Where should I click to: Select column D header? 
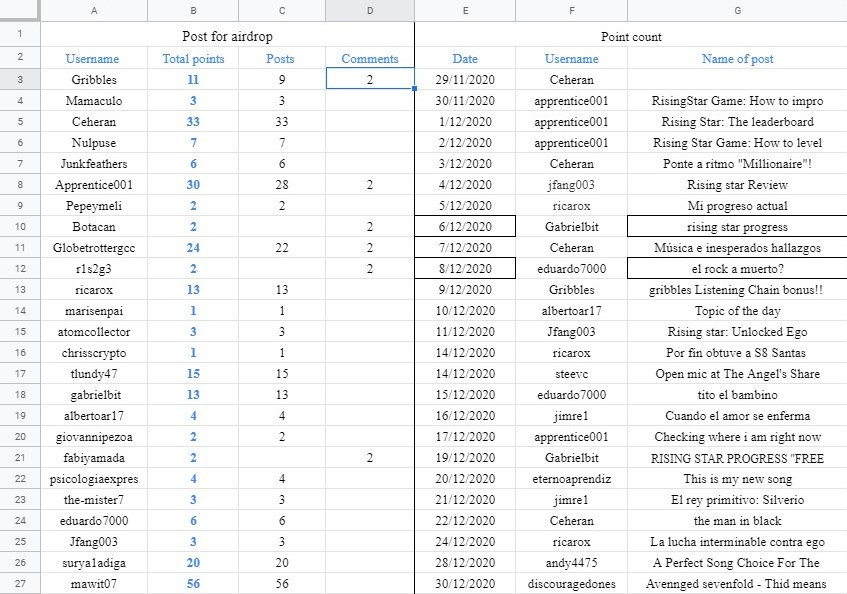click(x=370, y=10)
